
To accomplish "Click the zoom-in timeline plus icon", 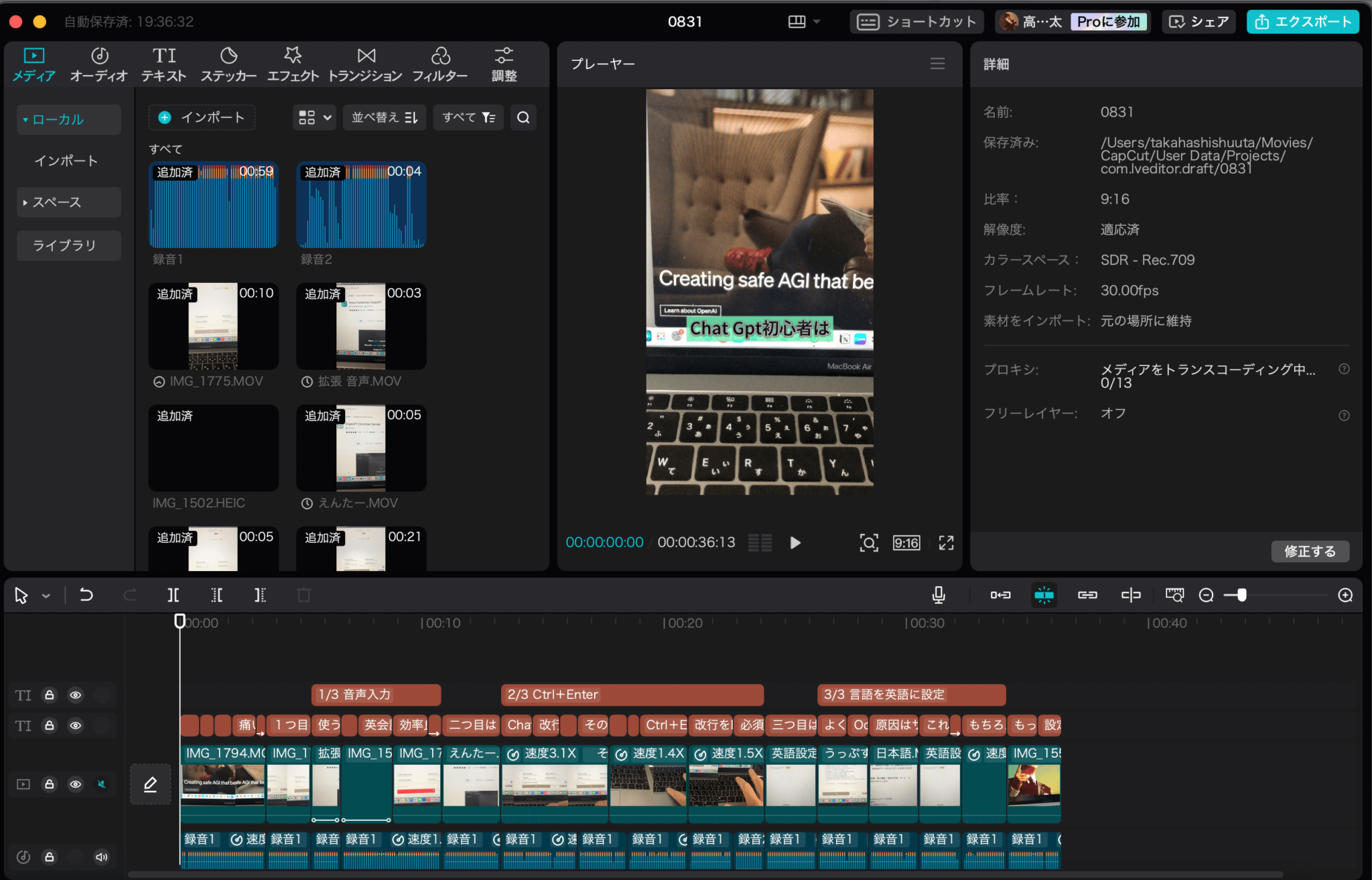I will tap(1345, 595).
